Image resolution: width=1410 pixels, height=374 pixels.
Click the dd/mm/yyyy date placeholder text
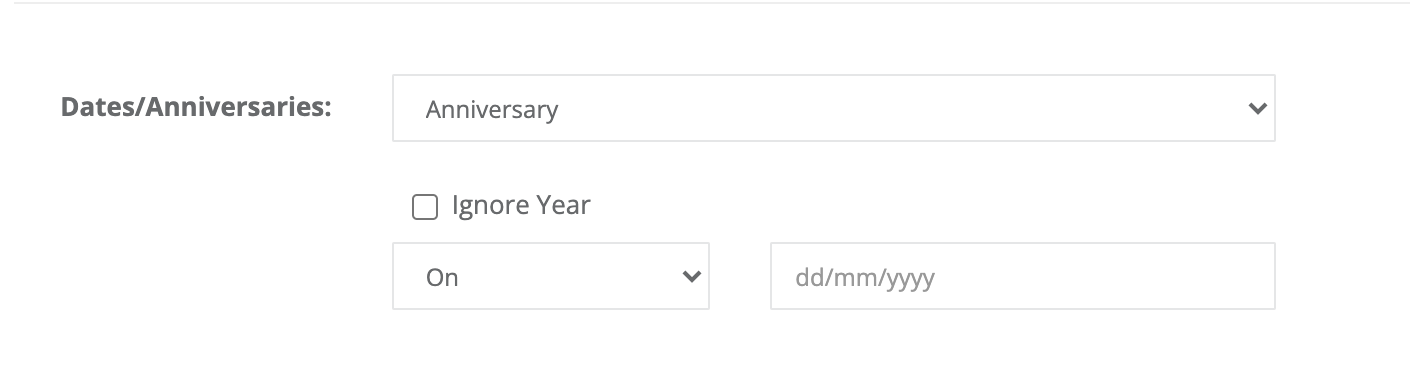(864, 277)
